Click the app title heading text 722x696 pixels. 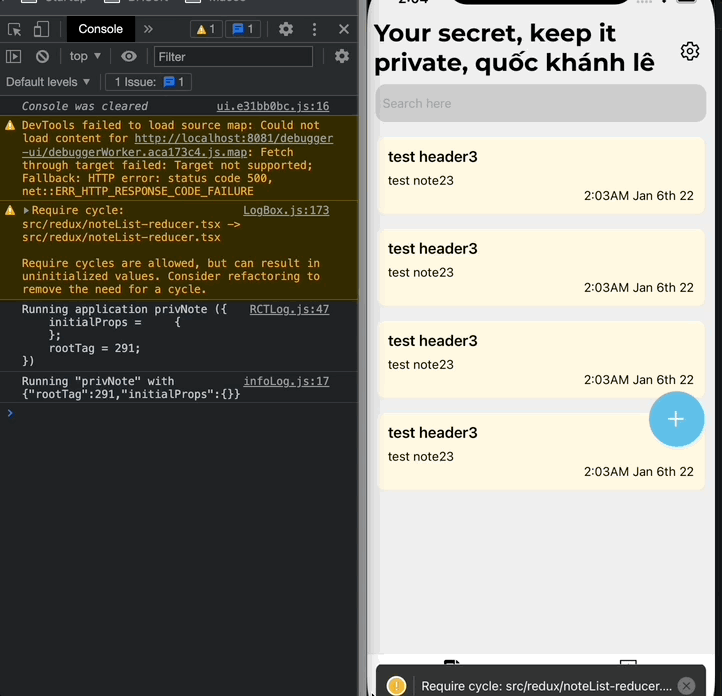tap(514, 48)
